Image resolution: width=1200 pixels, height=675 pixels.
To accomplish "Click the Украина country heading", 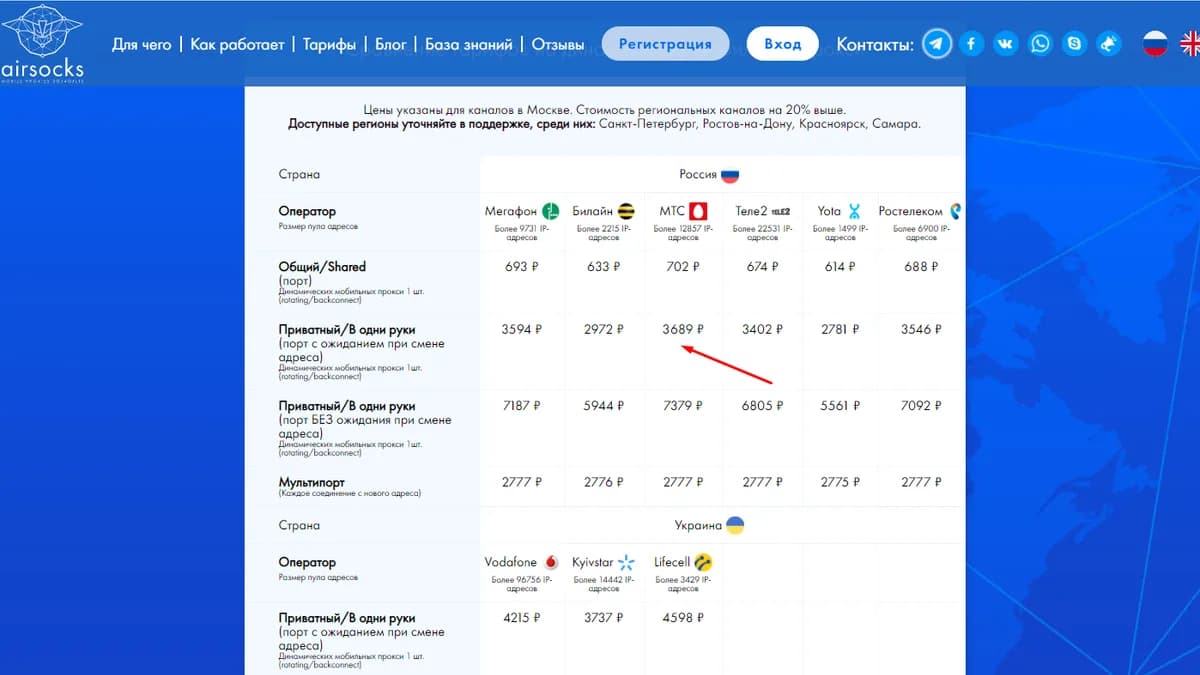I will (698, 525).
